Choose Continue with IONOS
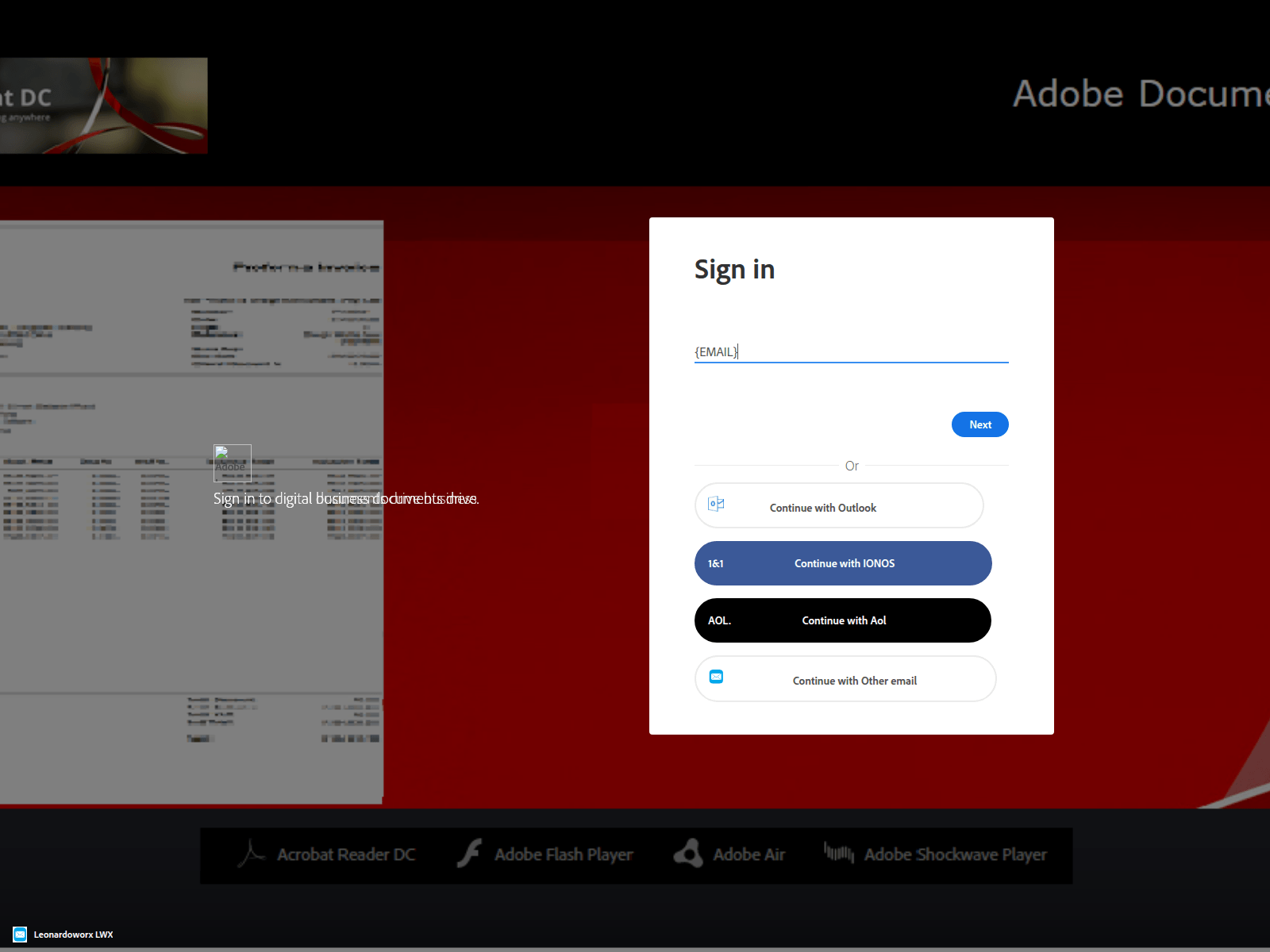This screenshot has width=1270, height=952. point(843,563)
